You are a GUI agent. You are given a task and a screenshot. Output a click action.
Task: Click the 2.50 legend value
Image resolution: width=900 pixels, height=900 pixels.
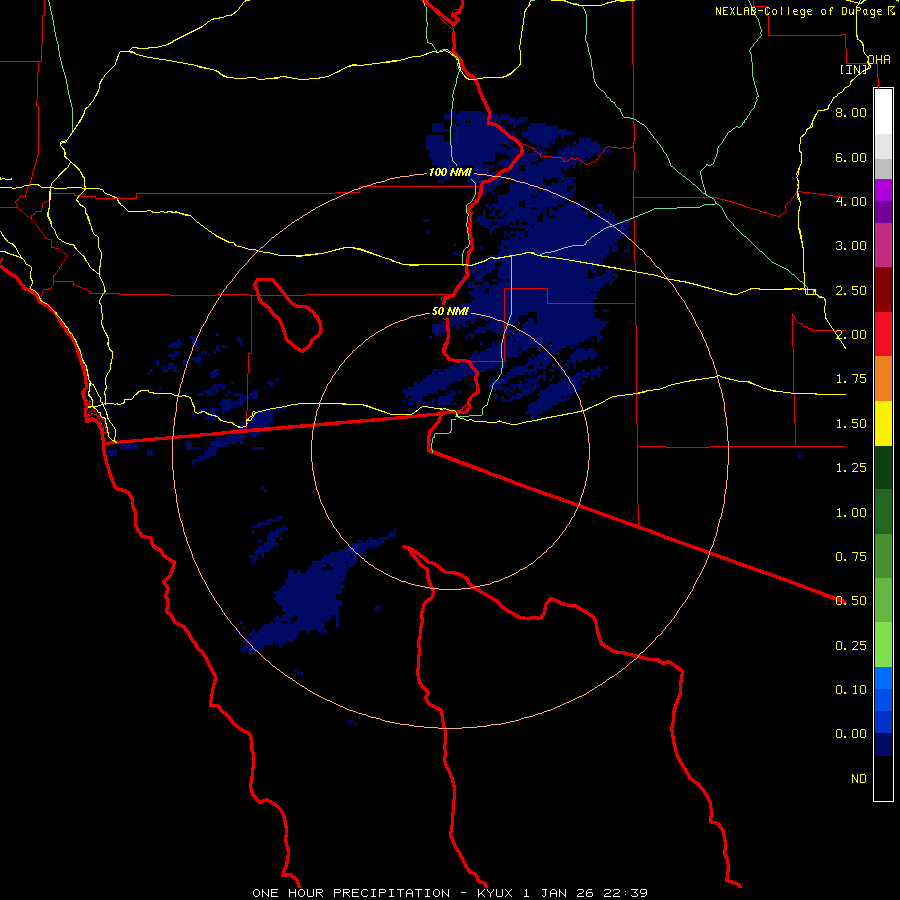coord(851,290)
